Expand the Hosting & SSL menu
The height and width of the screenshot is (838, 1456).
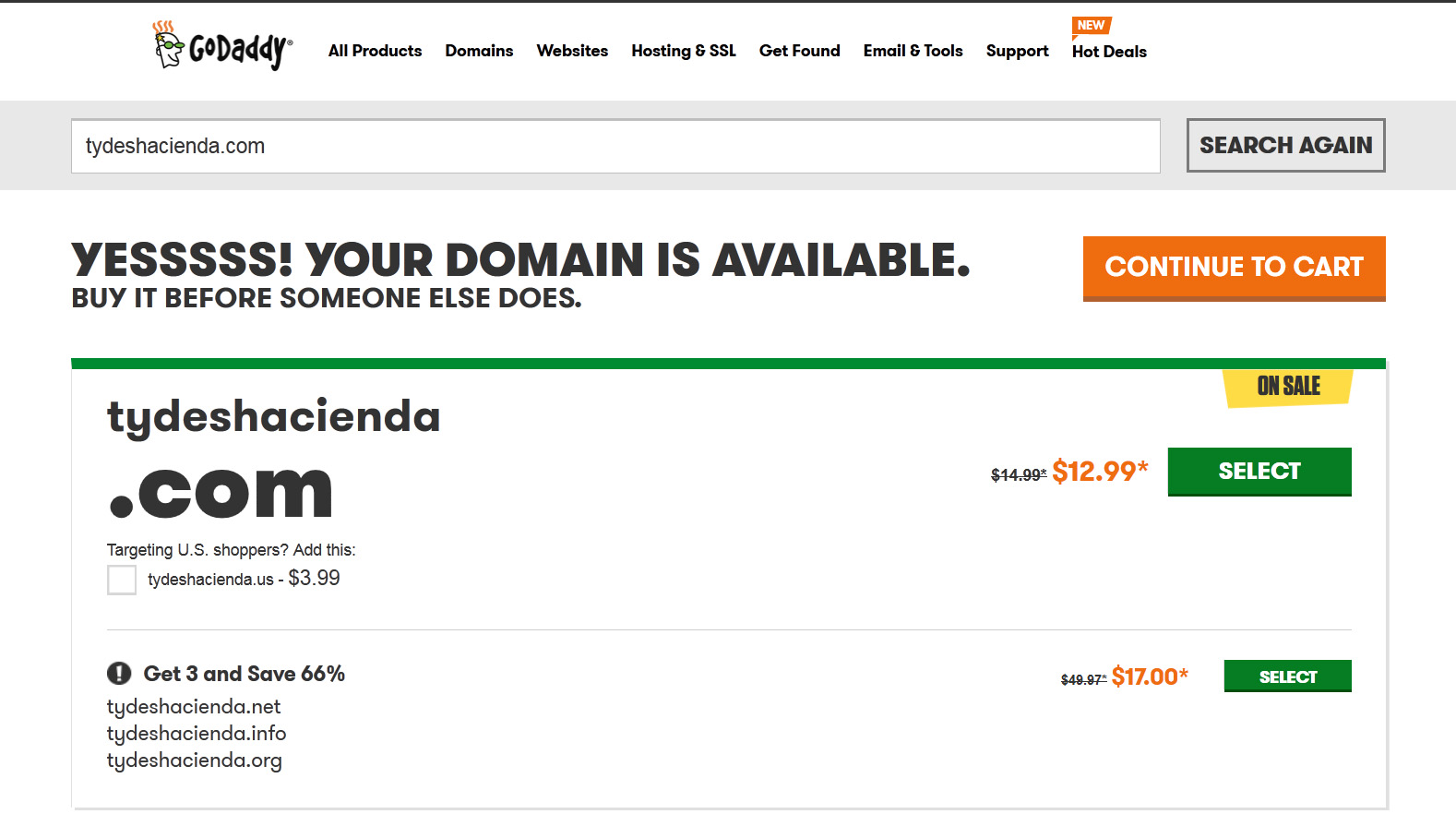pyautogui.click(x=684, y=51)
